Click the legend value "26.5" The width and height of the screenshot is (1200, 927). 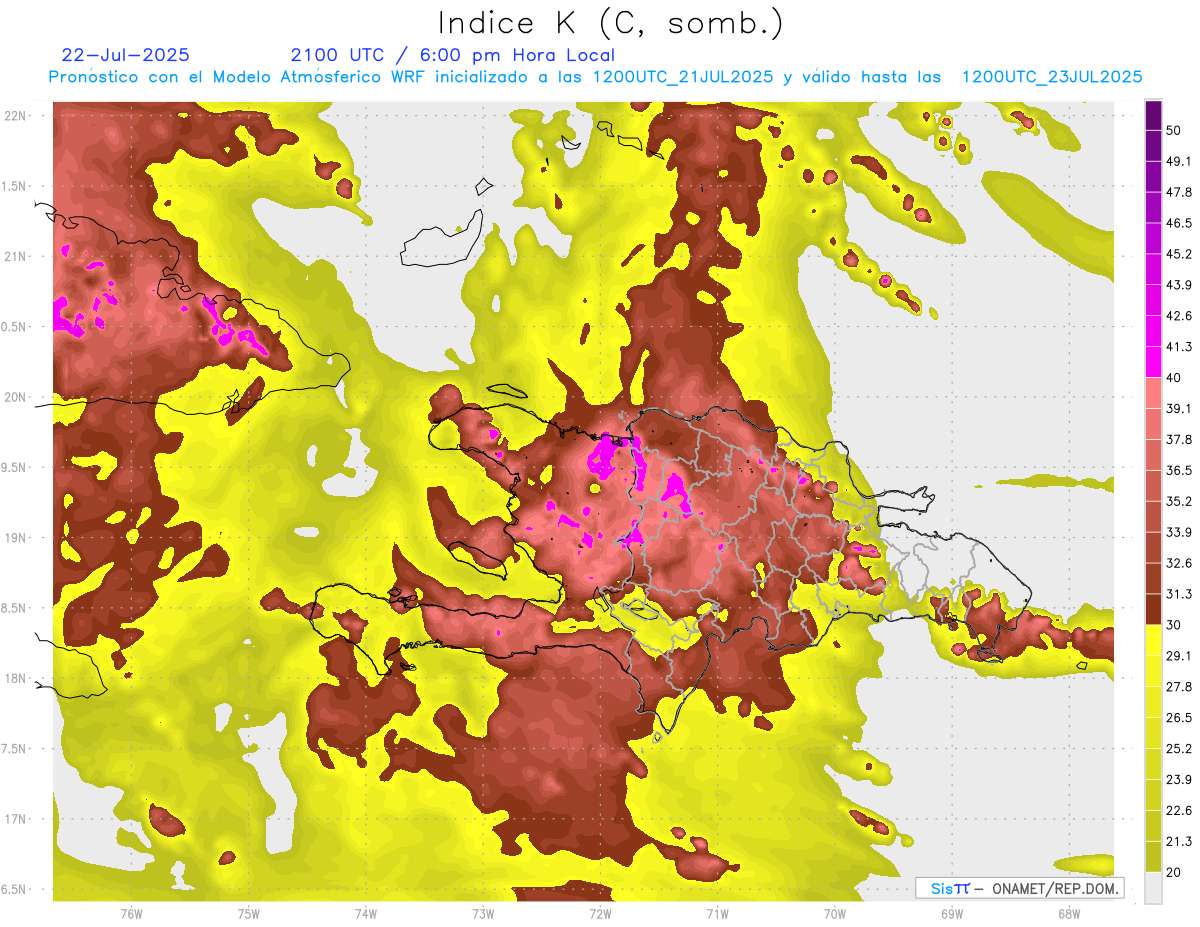click(1179, 718)
